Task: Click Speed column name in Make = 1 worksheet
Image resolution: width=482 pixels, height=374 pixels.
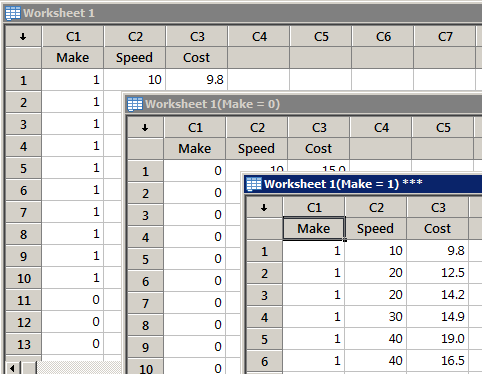Action: coord(376,229)
